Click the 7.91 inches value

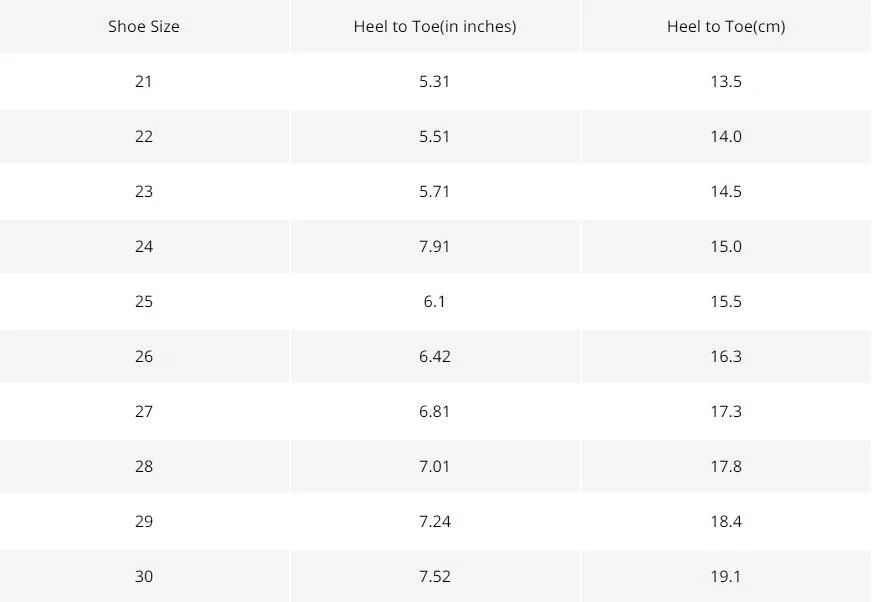click(434, 246)
